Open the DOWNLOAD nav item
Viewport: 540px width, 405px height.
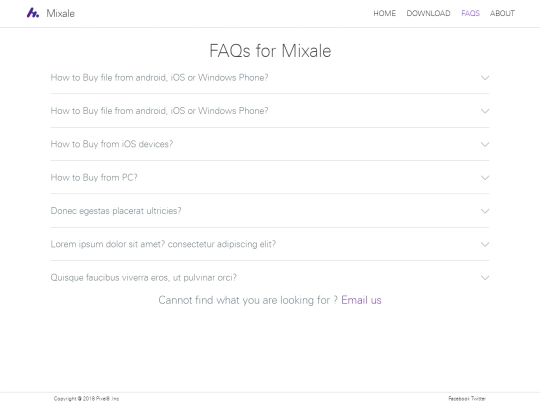[x=428, y=13]
